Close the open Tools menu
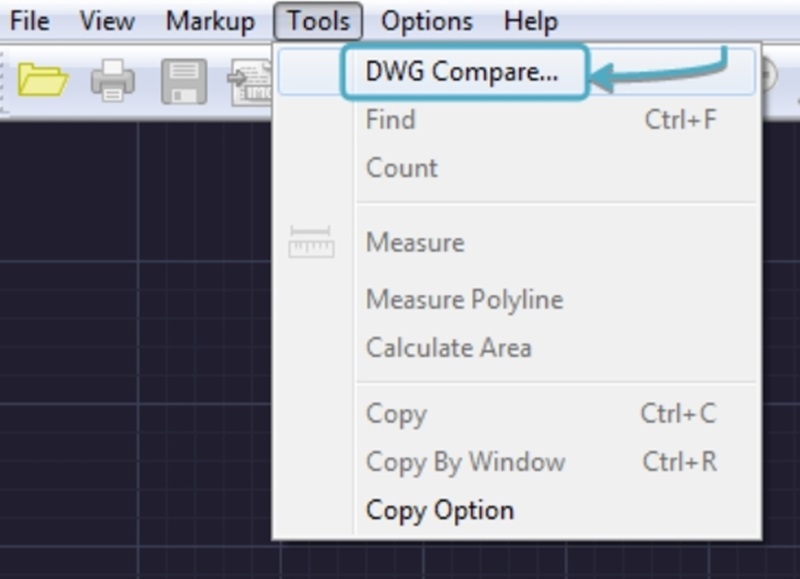The width and height of the screenshot is (800, 579). [318, 21]
